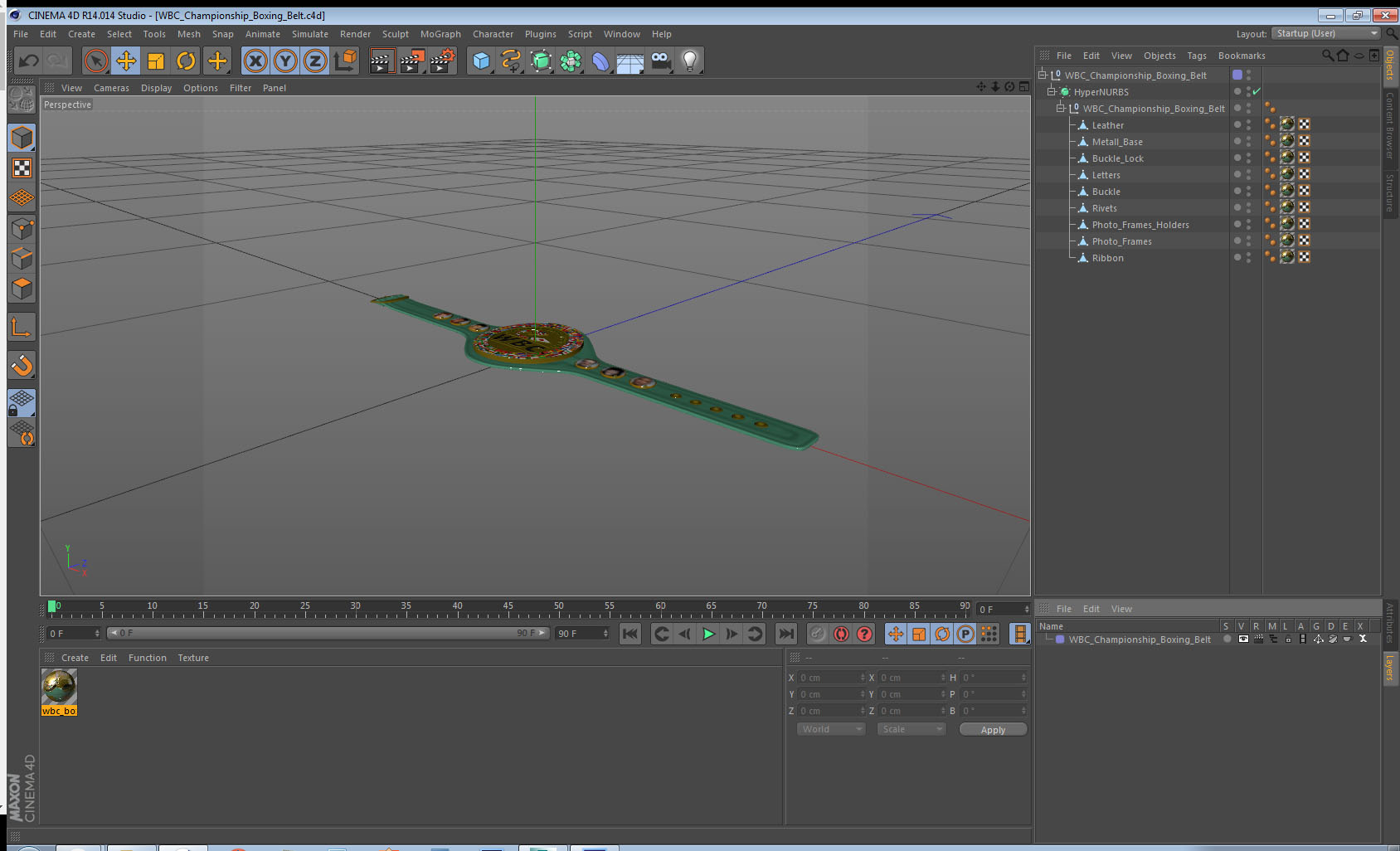Toggle autokeying button
This screenshot has height=851, width=1400.
click(841, 634)
